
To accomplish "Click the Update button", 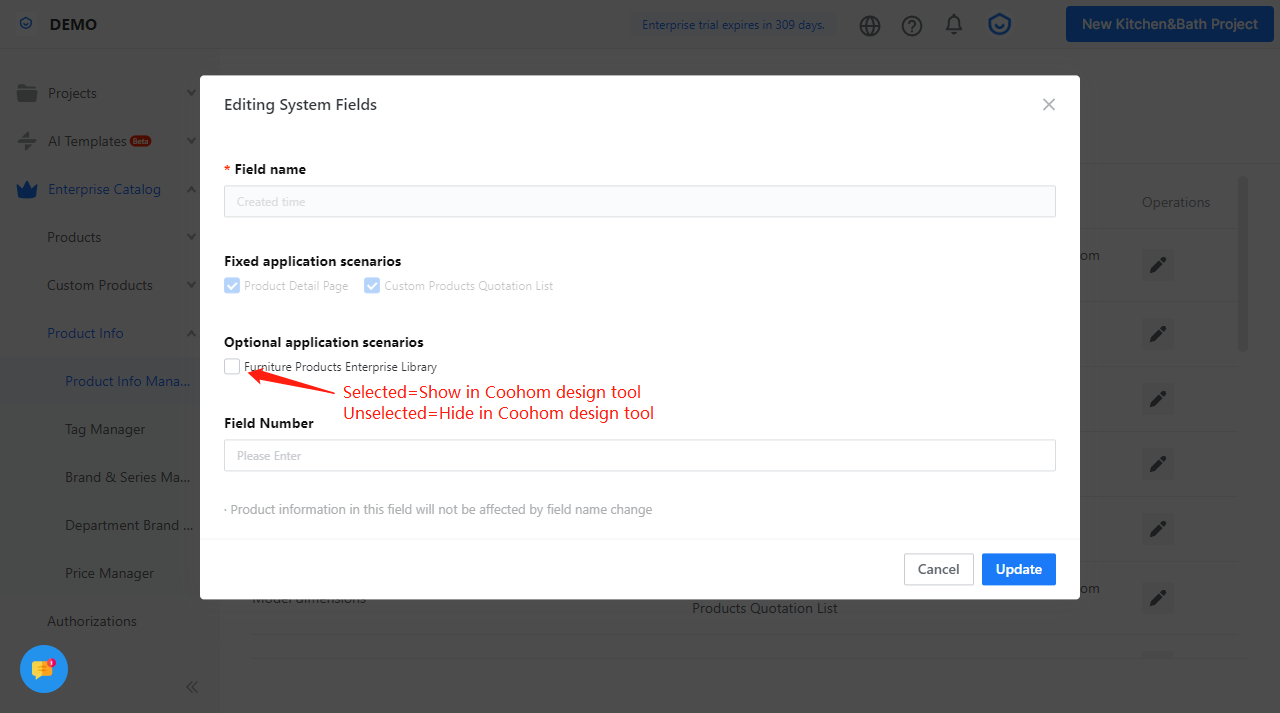I will point(1018,569).
